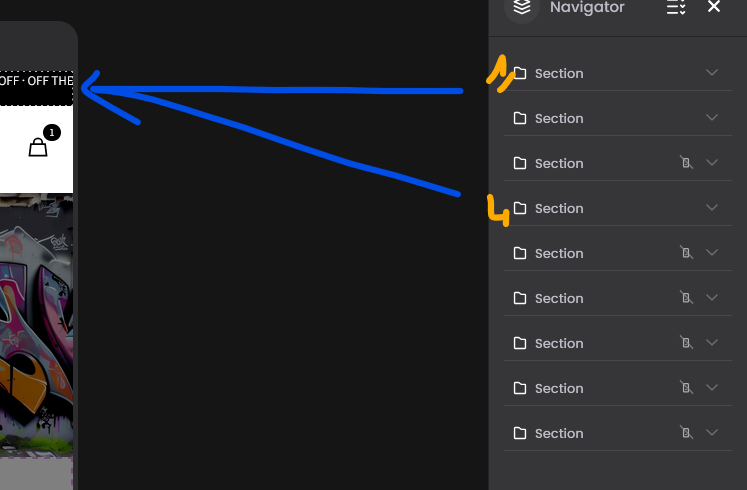Expand the sixth Section chevron
The image size is (747, 490).
pyautogui.click(x=712, y=298)
